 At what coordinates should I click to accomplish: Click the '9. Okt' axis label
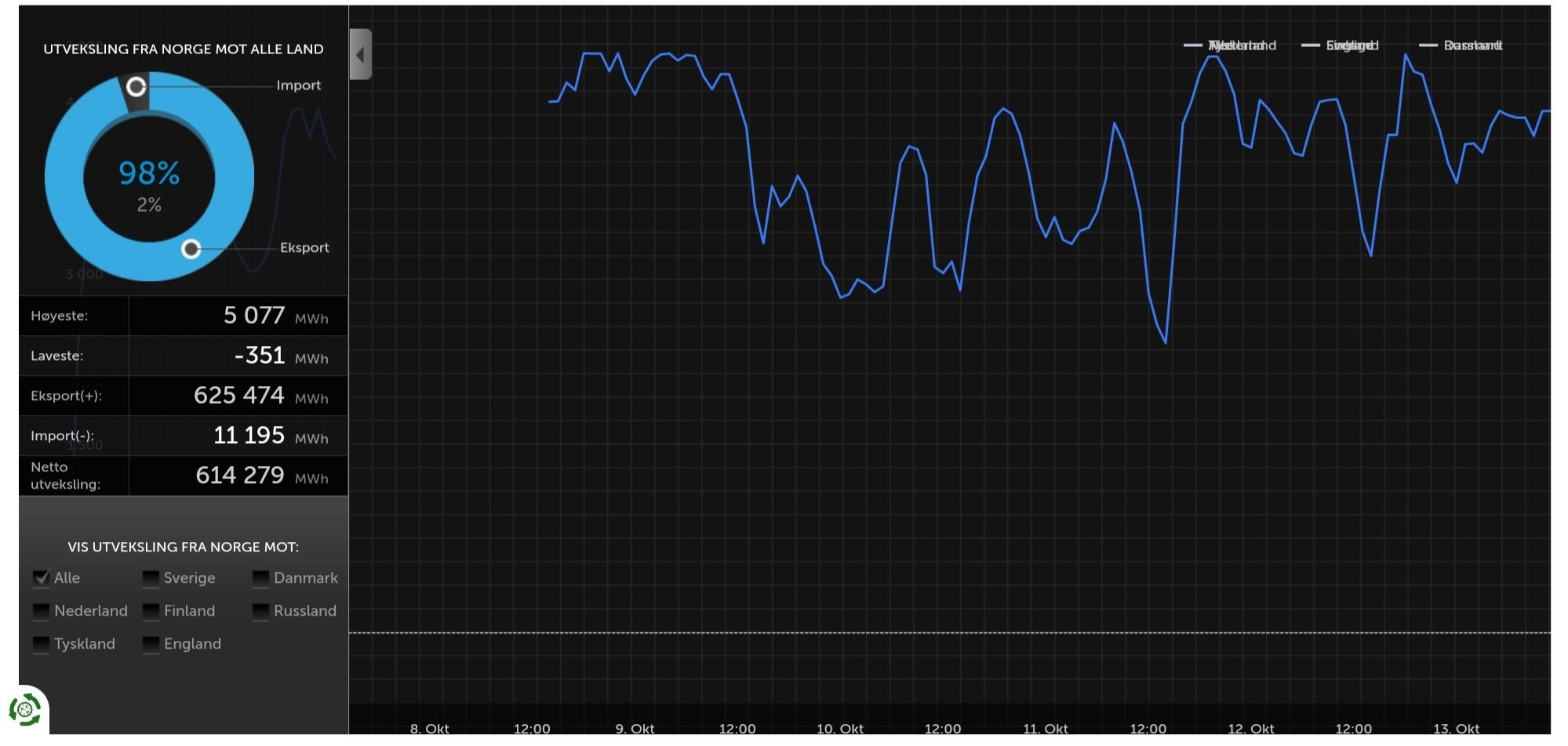[x=635, y=728]
